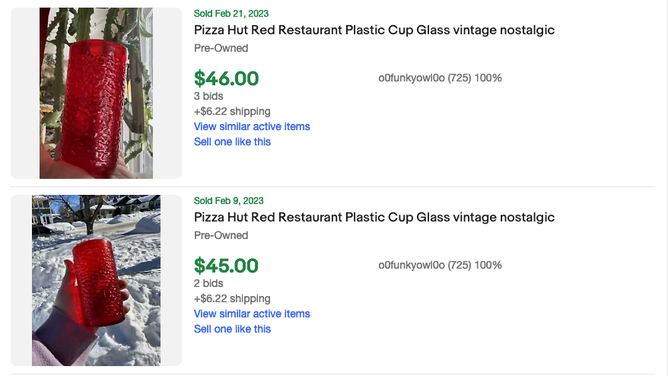Click the 2 bids text
Image resolution: width=668 pixels, height=376 pixels.
pos(208,284)
